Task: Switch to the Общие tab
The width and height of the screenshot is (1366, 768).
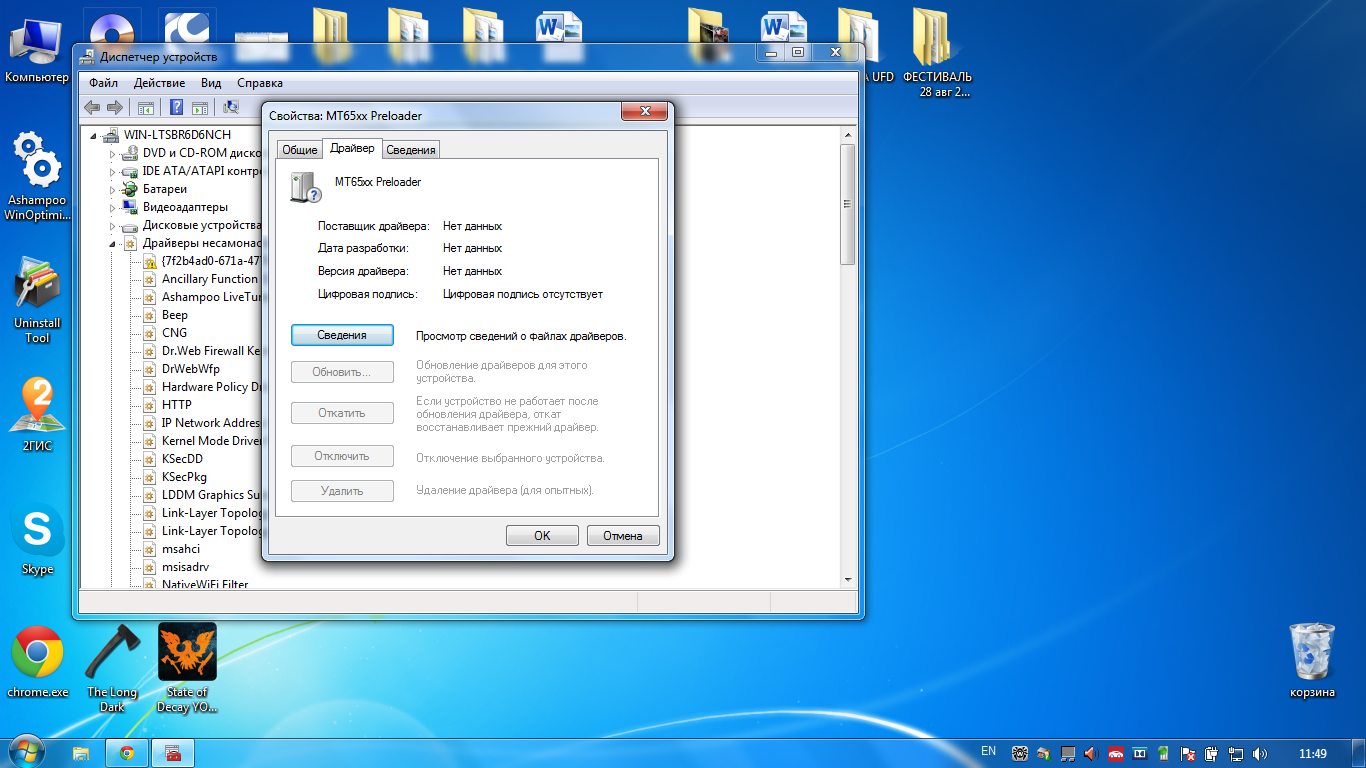Action: 300,150
